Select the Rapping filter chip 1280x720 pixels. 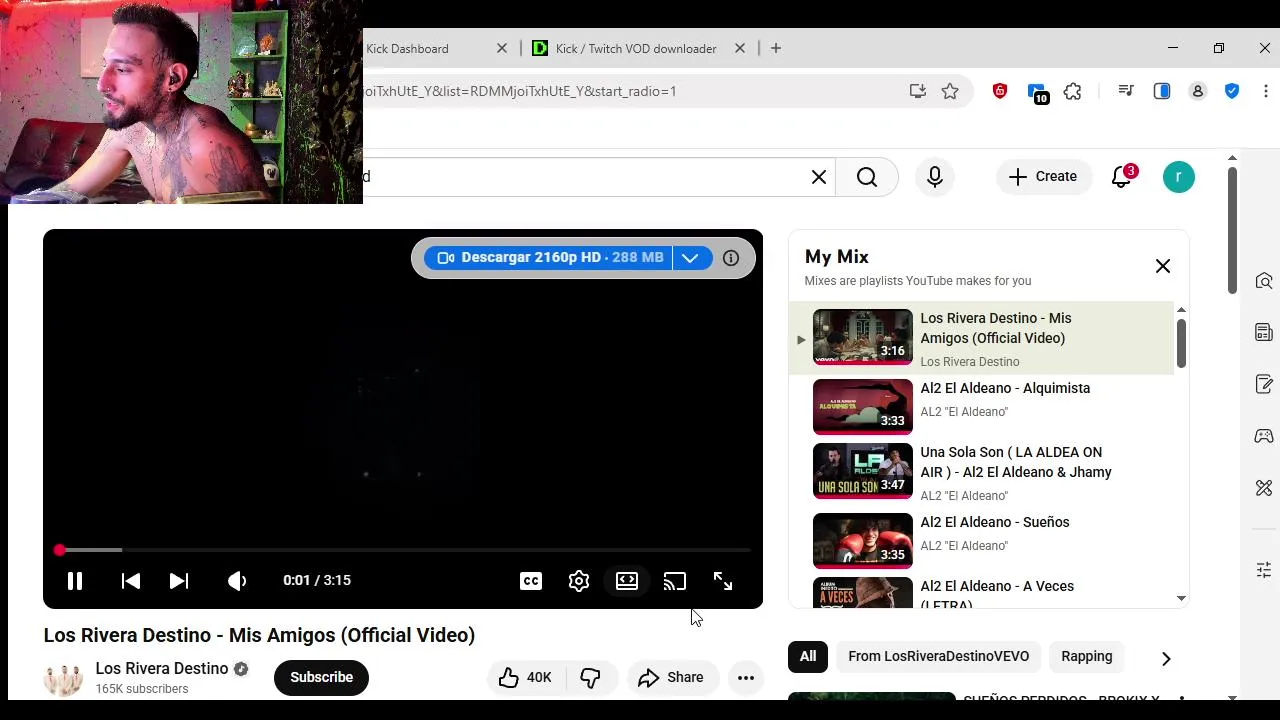click(1087, 657)
